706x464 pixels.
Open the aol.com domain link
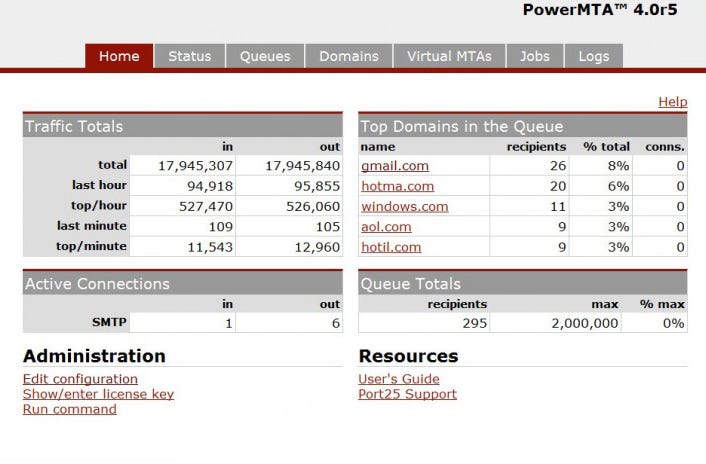pyautogui.click(x=386, y=226)
